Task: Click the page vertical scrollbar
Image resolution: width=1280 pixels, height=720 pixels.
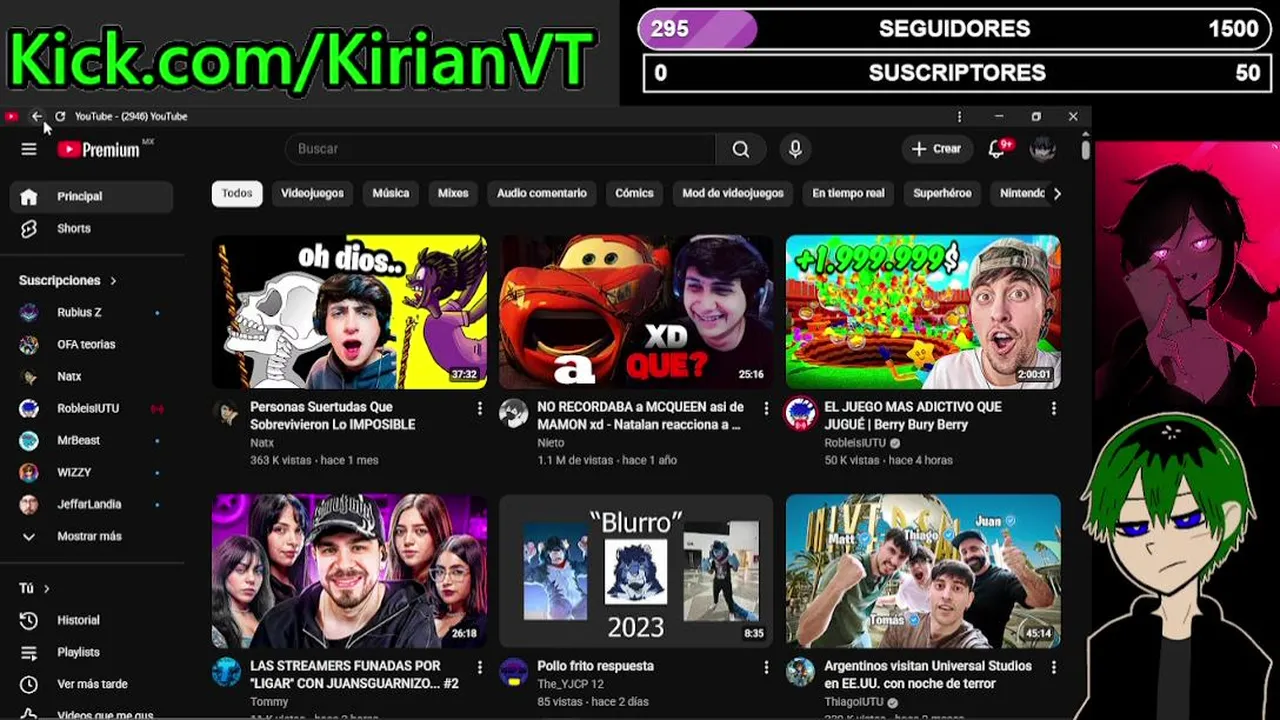Action: click(x=1085, y=149)
